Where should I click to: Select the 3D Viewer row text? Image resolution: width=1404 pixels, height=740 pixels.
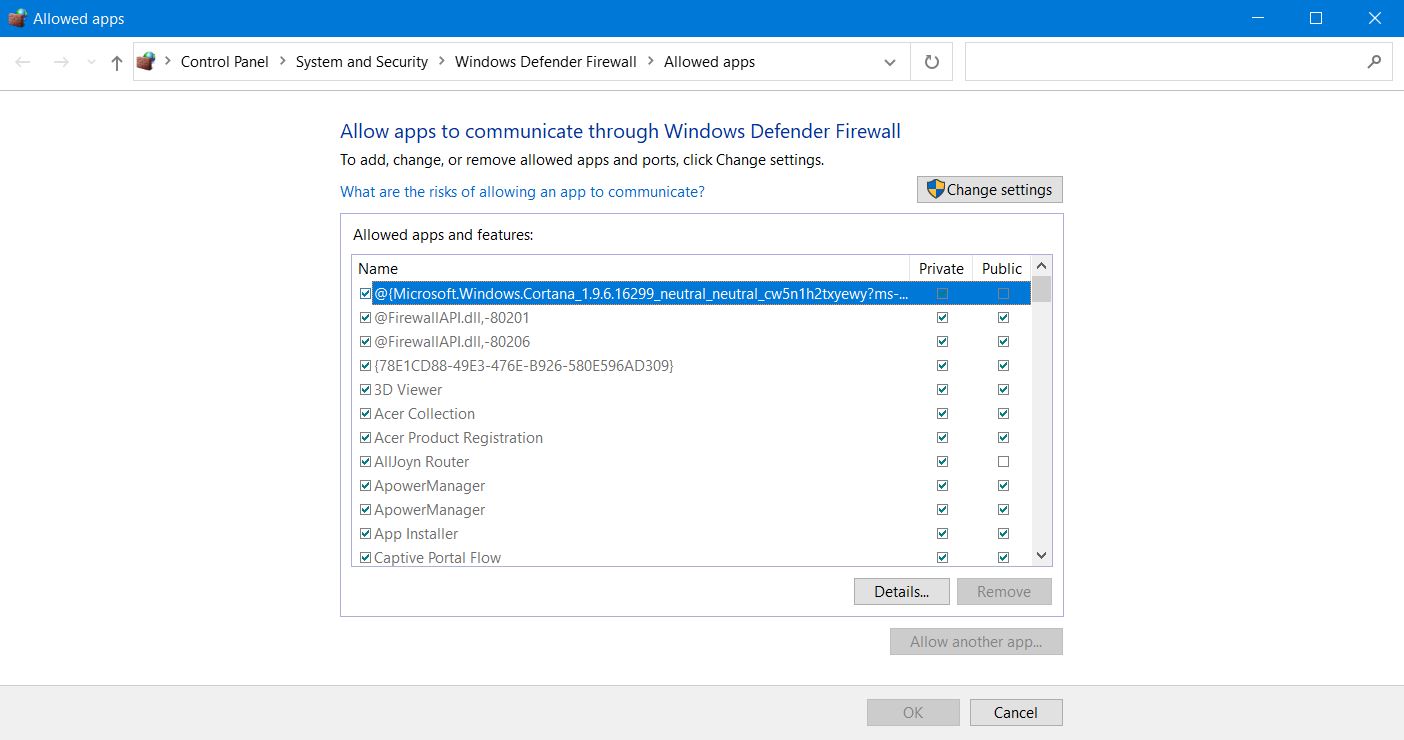click(x=408, y=390)
